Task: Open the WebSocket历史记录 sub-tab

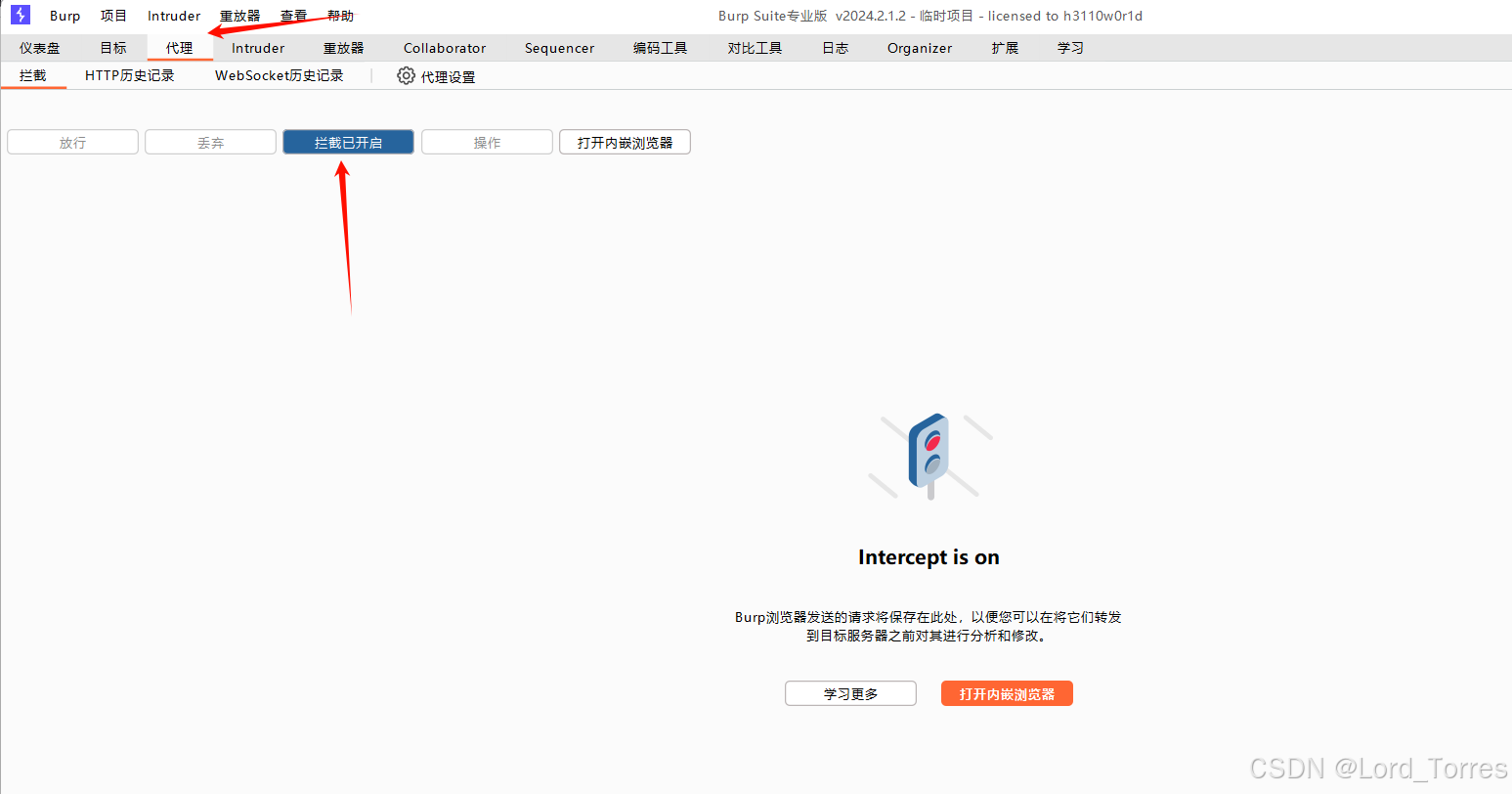Action: tap(280, 75)
